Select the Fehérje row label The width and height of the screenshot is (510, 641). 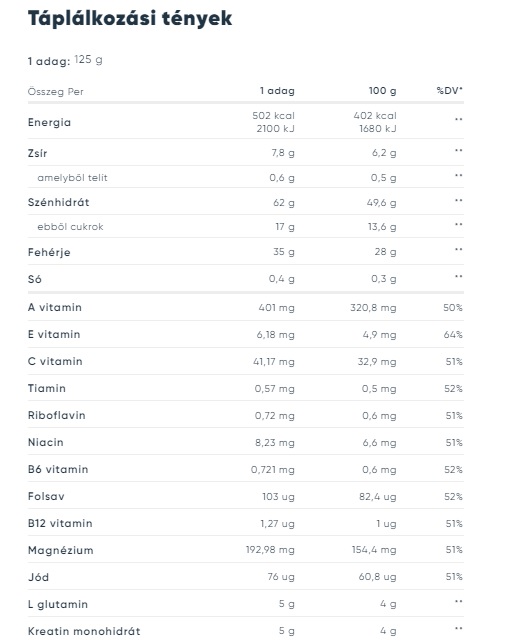click(49, 252)
